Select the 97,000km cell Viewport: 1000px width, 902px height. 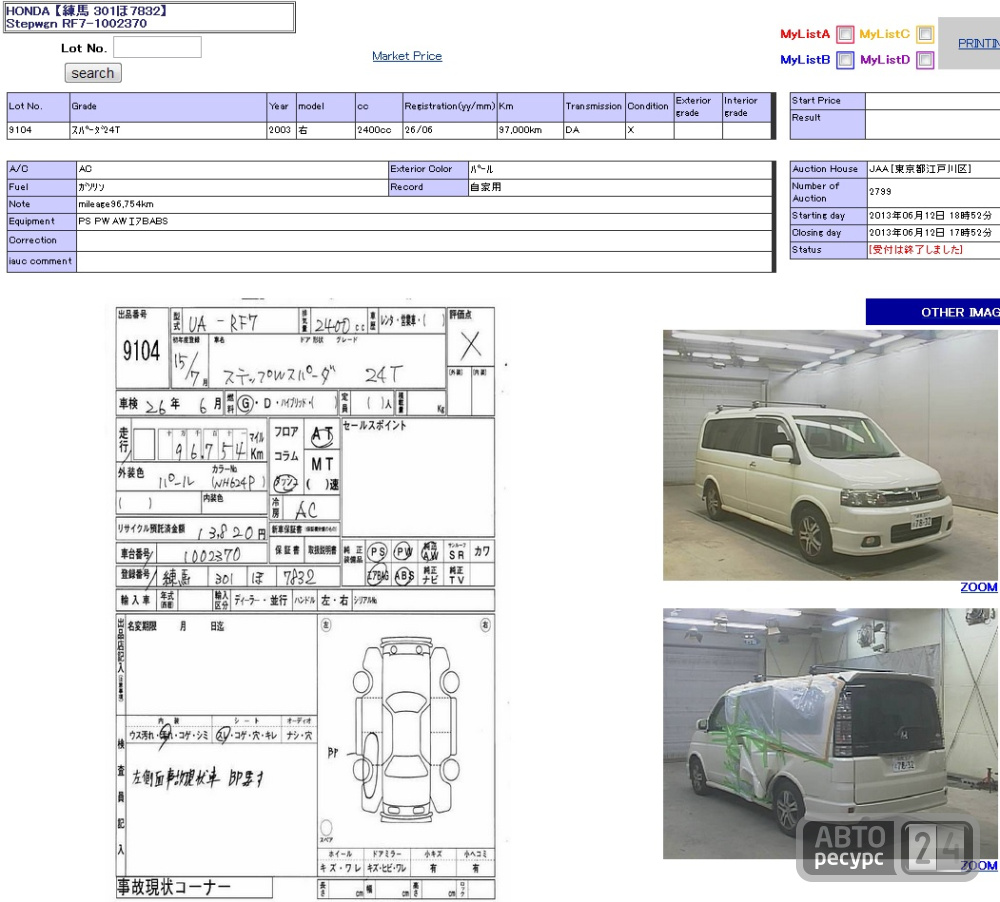530,130
